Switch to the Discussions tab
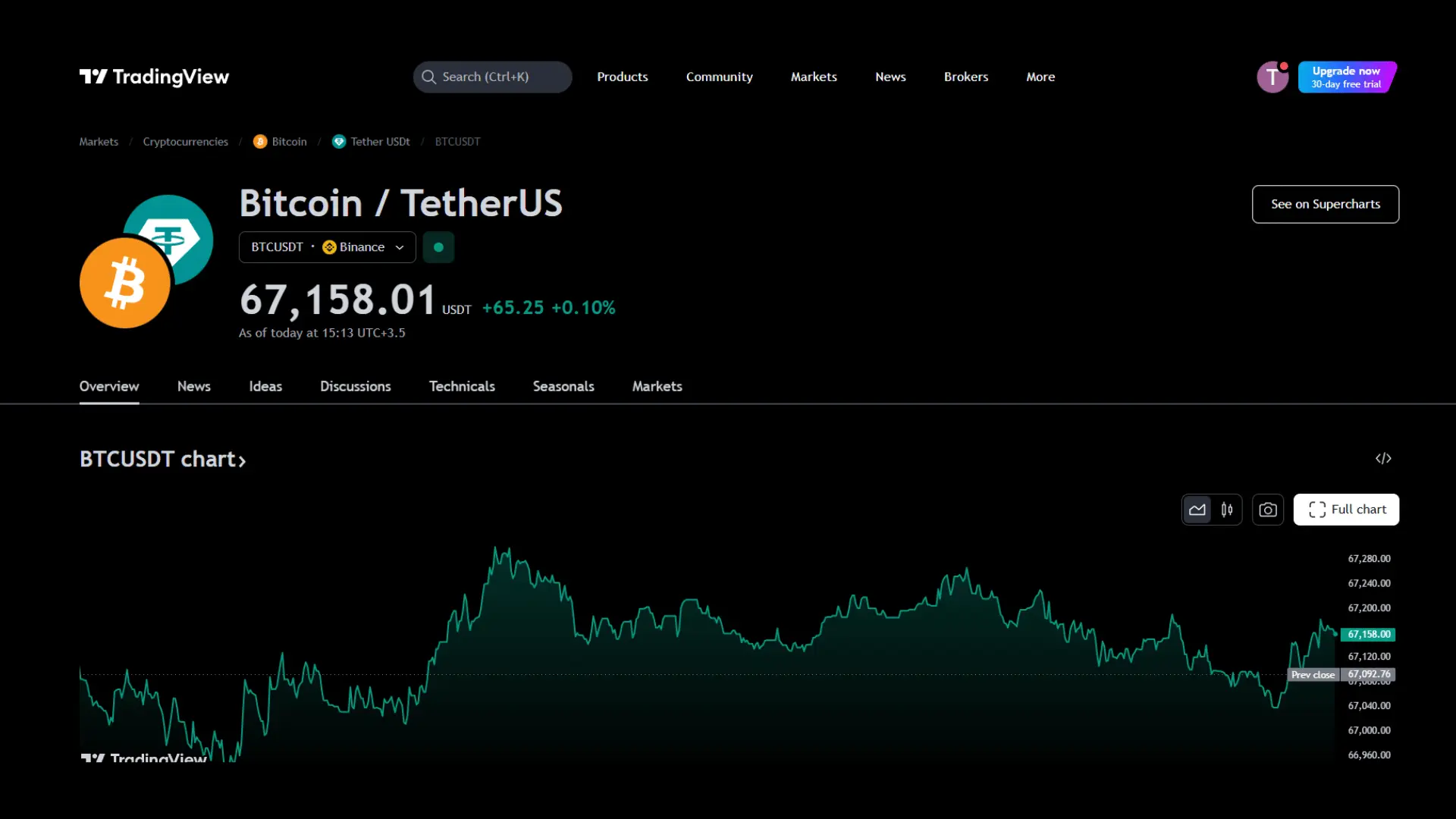1456x819 pixels. (356, 386)
